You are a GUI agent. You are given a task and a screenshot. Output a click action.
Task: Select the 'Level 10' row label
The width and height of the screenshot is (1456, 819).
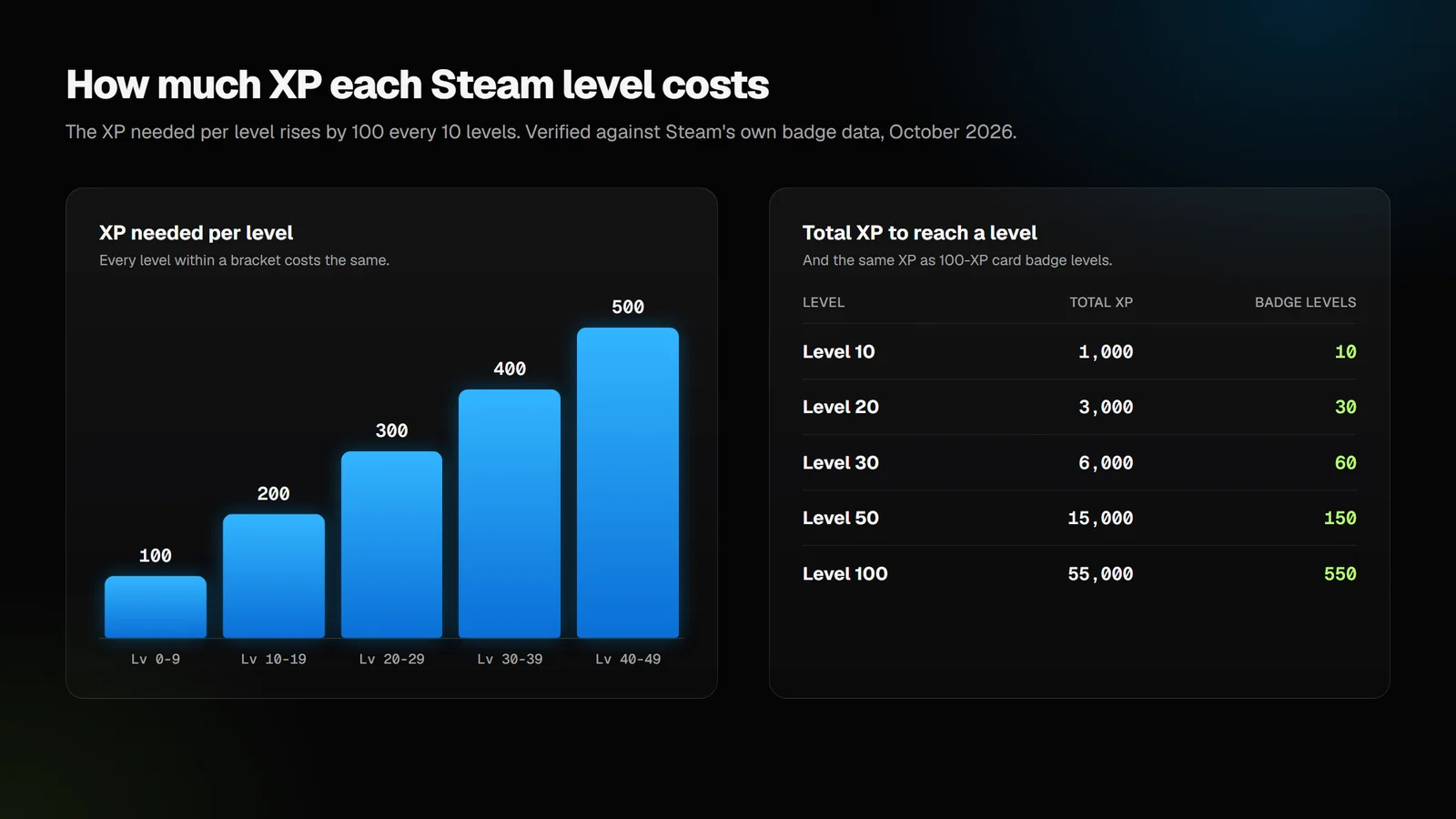[838, 352]
